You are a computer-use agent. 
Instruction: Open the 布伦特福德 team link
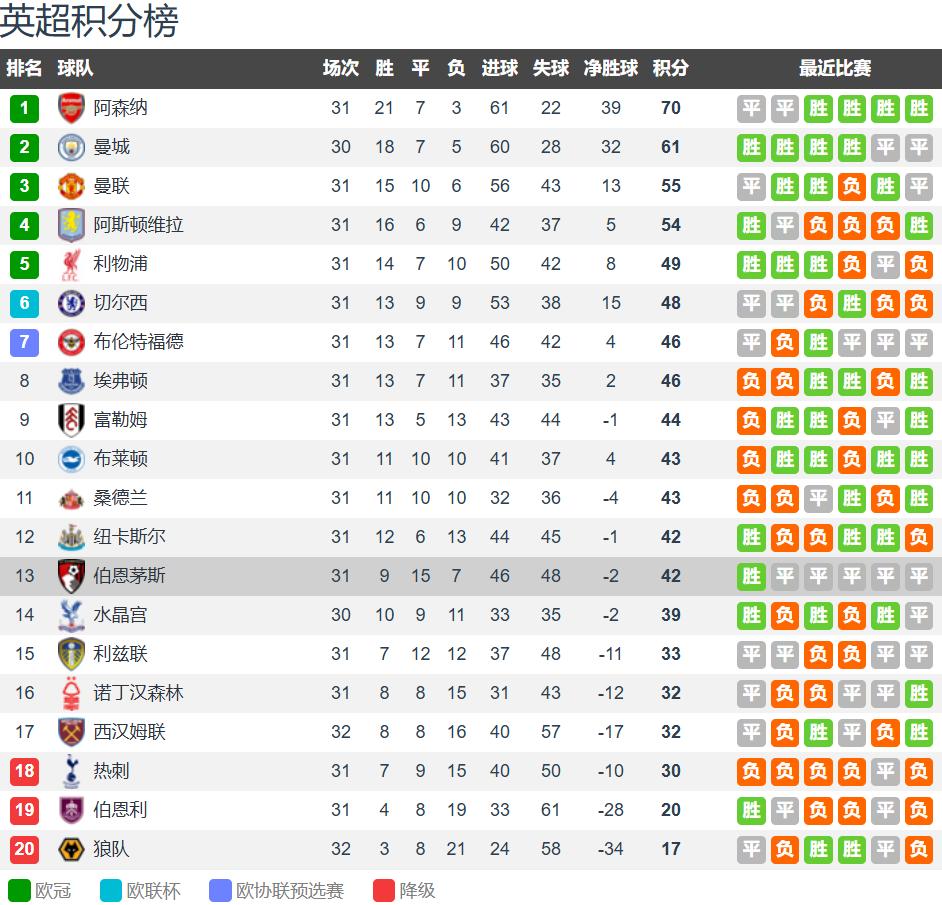138,342
